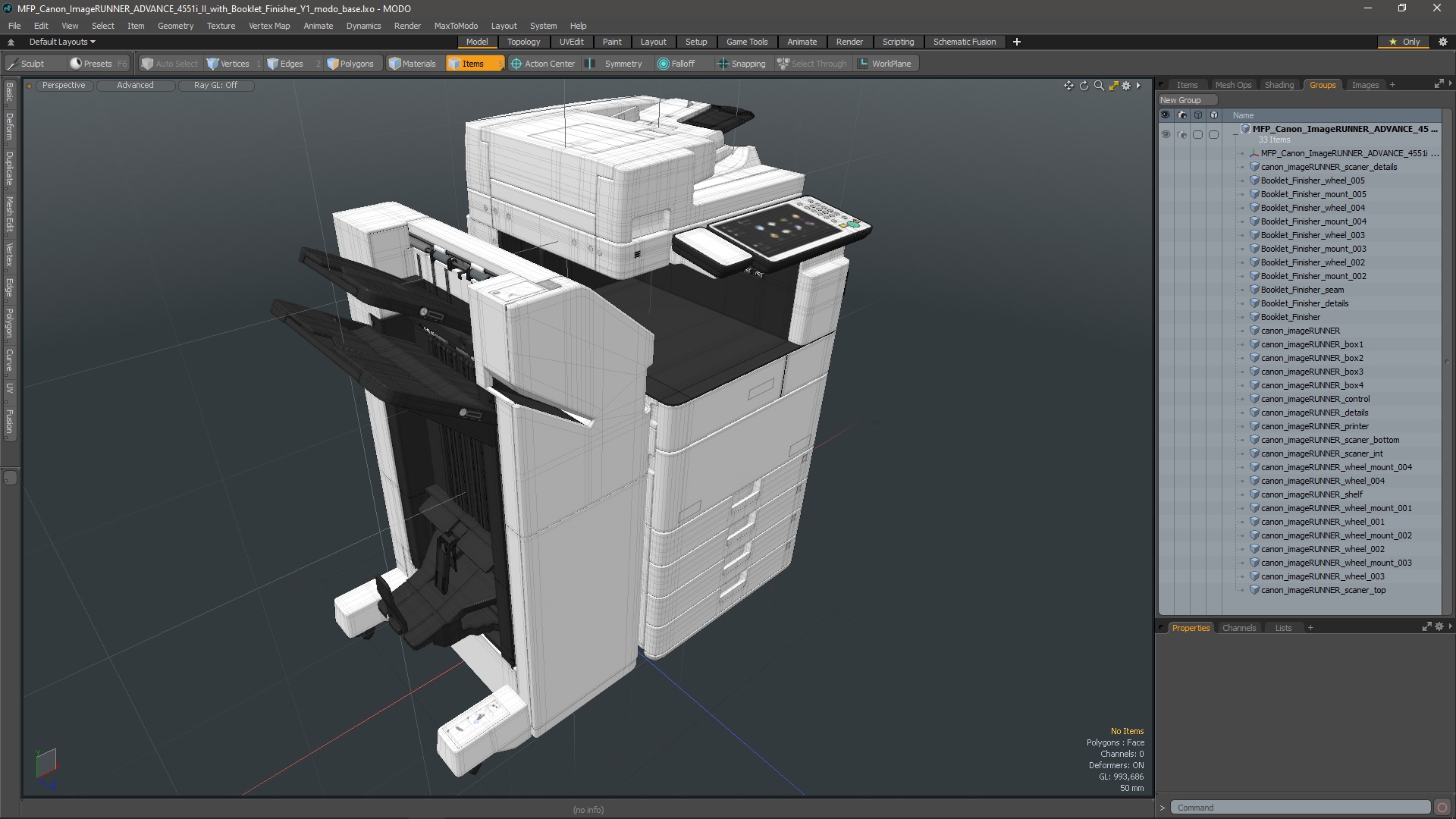The width and height of the screenshot is (1456, 819).
Task: Toggle Auto Select mode
Action: tap(169, 64)
